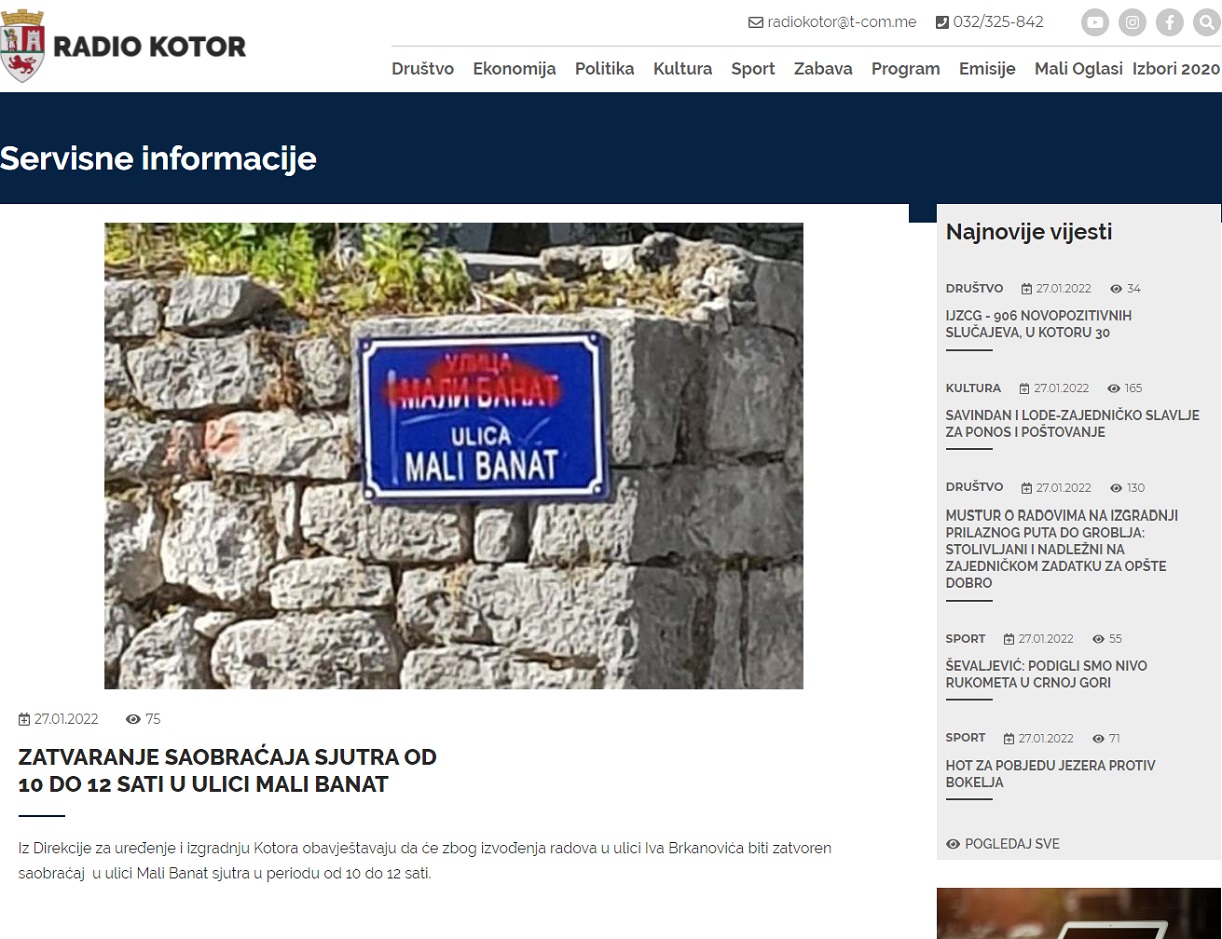
Task: Click the RADIO KOTOR site title
Action: click(149, 46)
